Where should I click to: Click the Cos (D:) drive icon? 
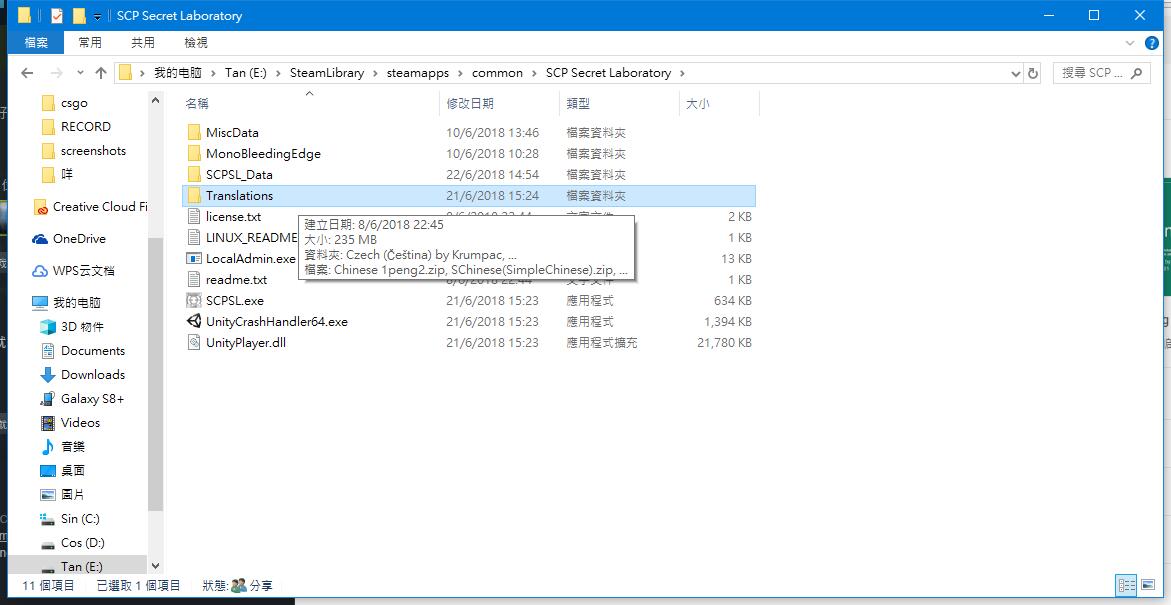pyautogui.click(x=49, y=543)
